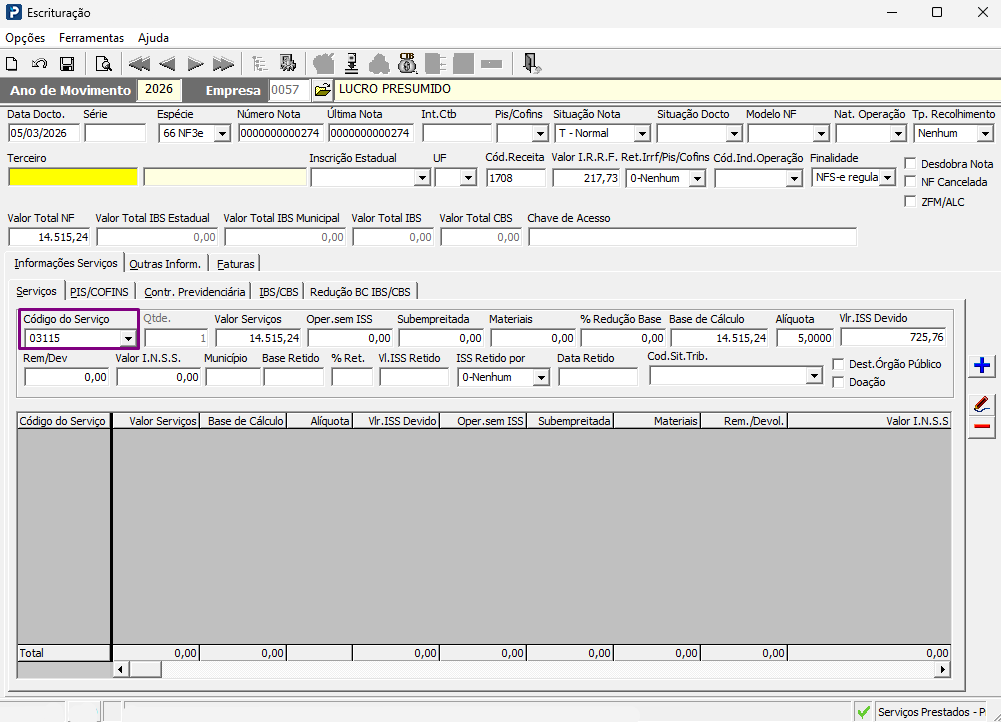Image resolution: width=1001 pixels, height=722 pixels.
Task: Go to the next record arrow
Action: click(195, 64)
